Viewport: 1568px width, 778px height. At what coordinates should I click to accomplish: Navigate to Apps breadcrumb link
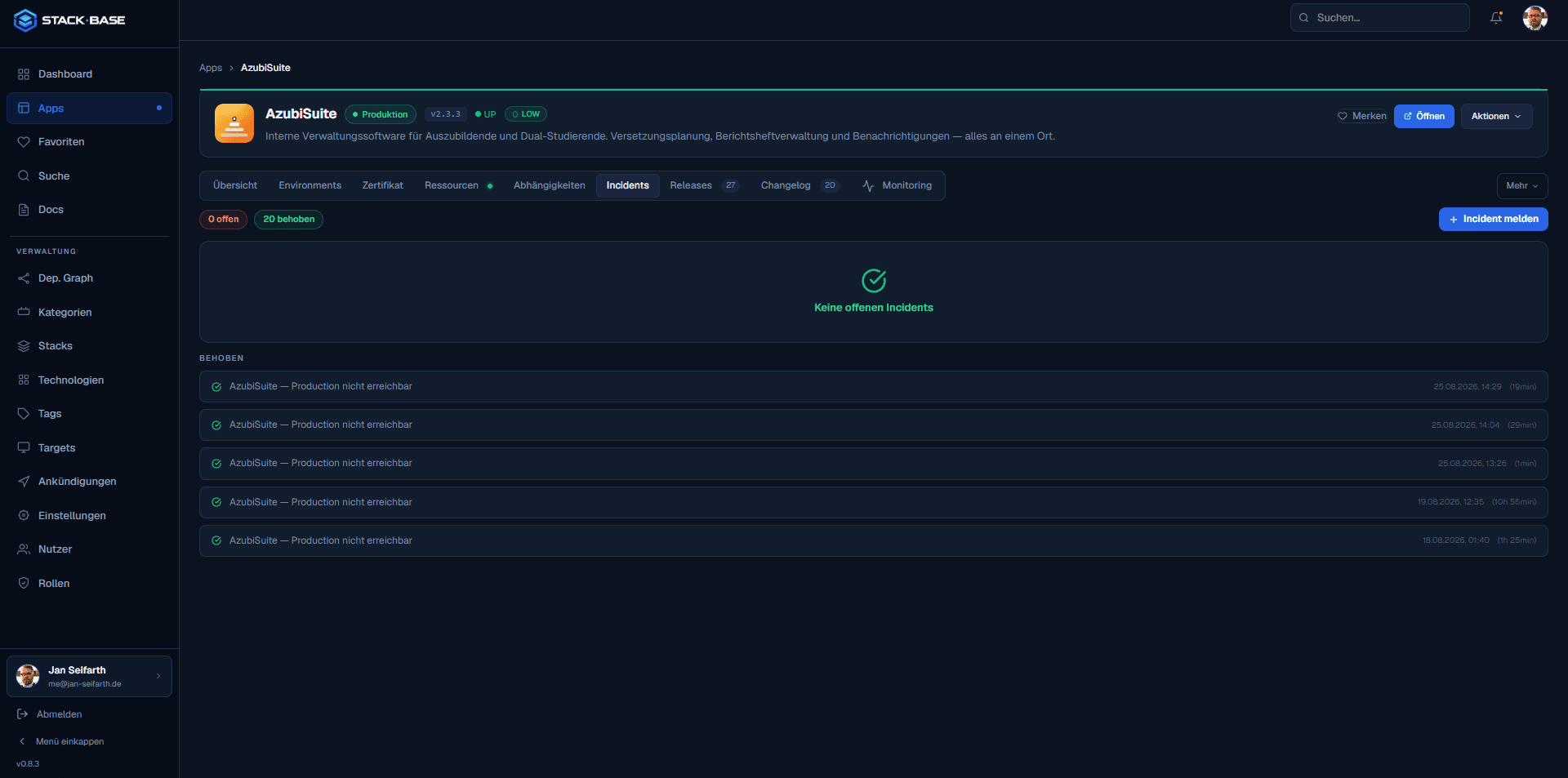tap(211, 68)
